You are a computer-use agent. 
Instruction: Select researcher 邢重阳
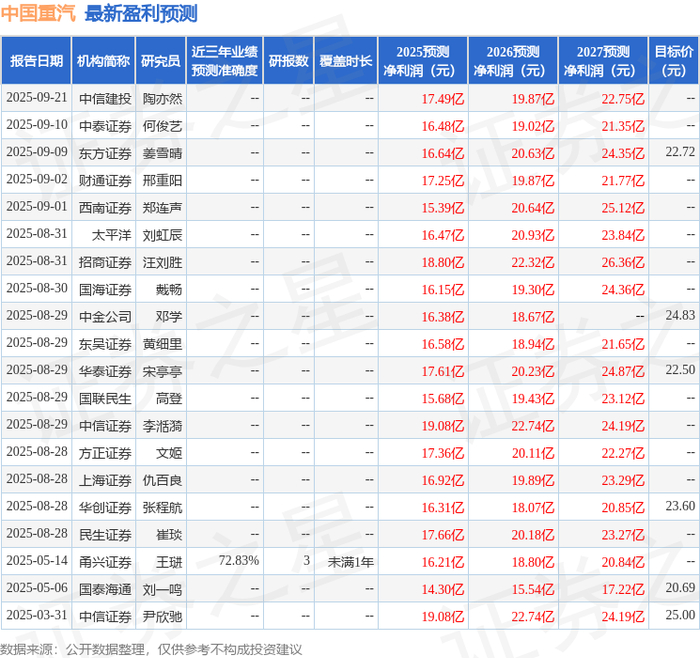162,181
